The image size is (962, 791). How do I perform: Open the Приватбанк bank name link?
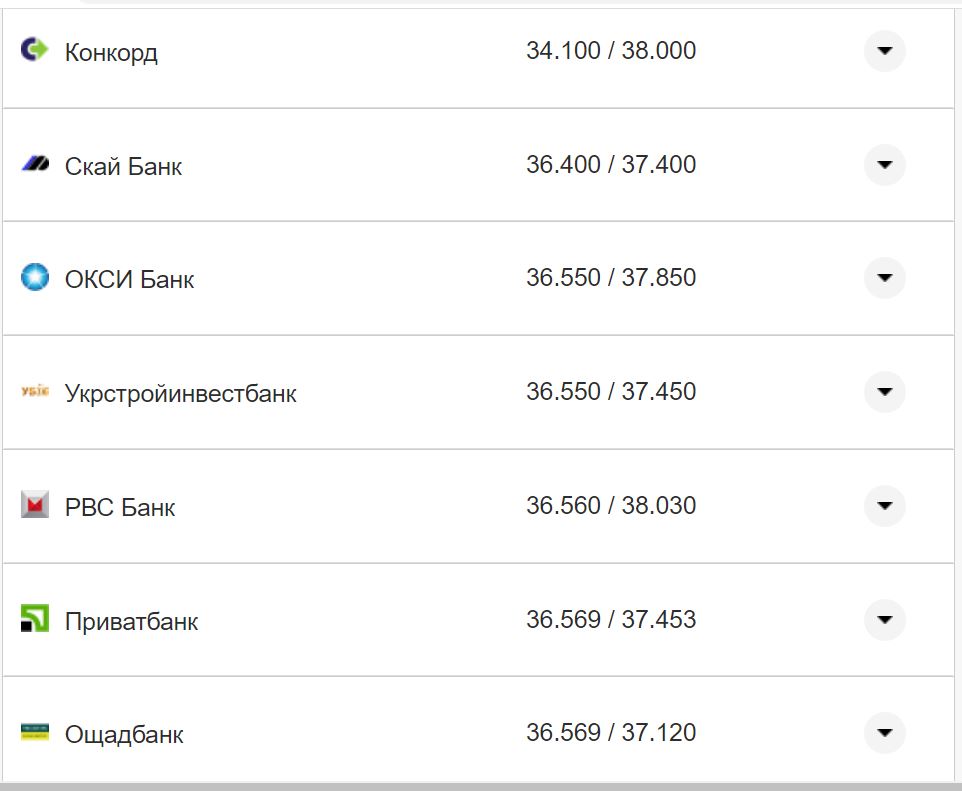point(131,621)
